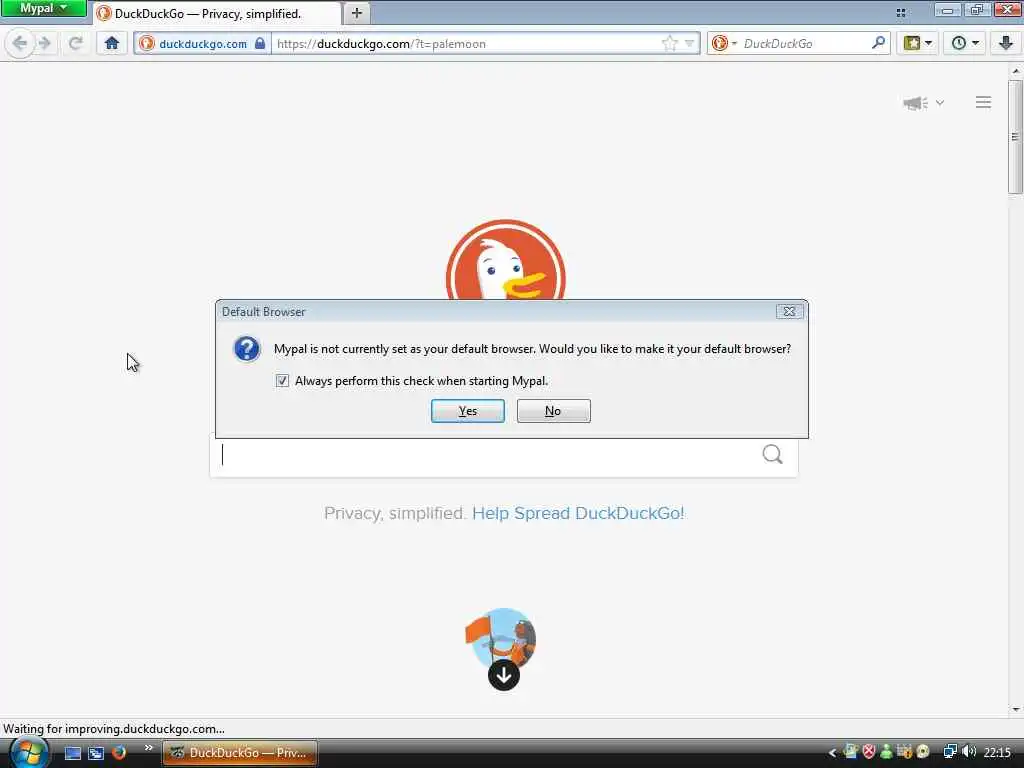Click the taskbar clock showing 22:15

coord(997,752)
